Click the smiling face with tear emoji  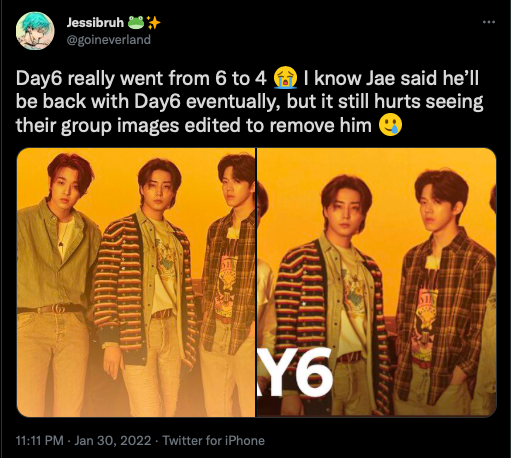[390, 125]
